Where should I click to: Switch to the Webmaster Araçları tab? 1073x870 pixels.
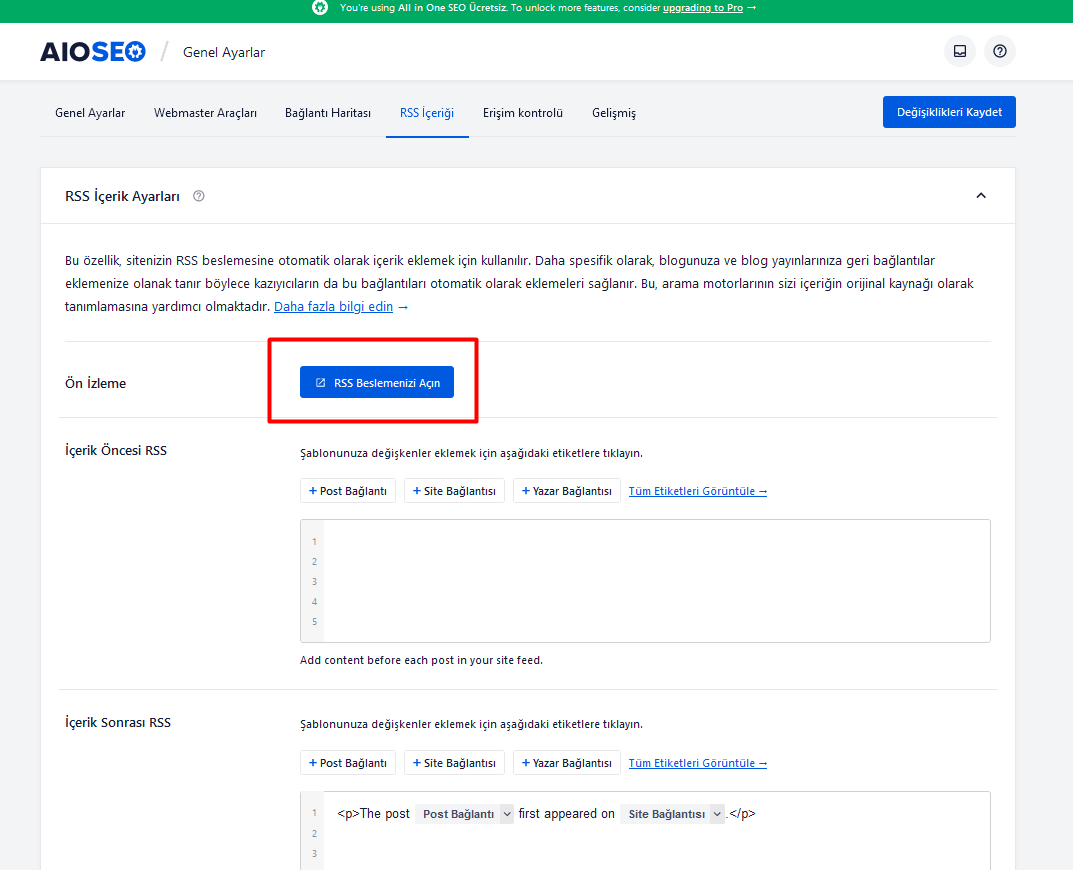pos(205,113)
